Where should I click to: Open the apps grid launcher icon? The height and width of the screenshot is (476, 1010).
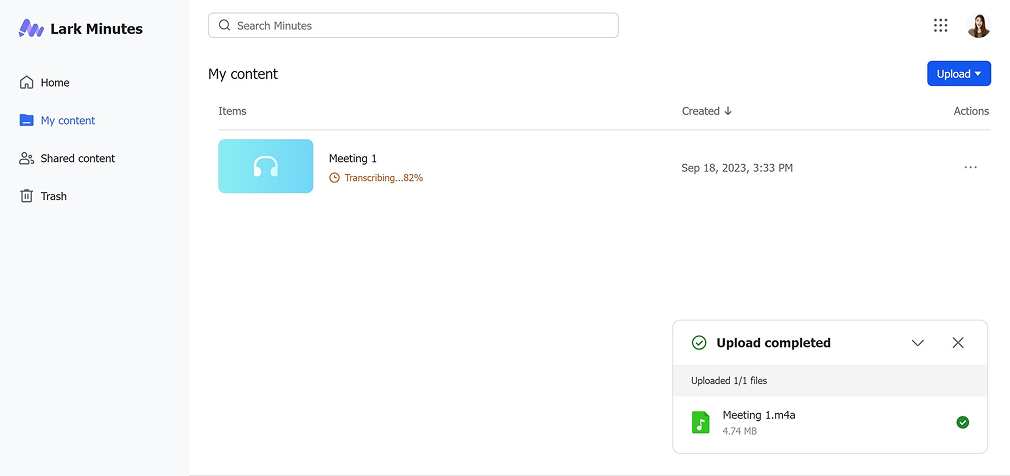[940, 26]
